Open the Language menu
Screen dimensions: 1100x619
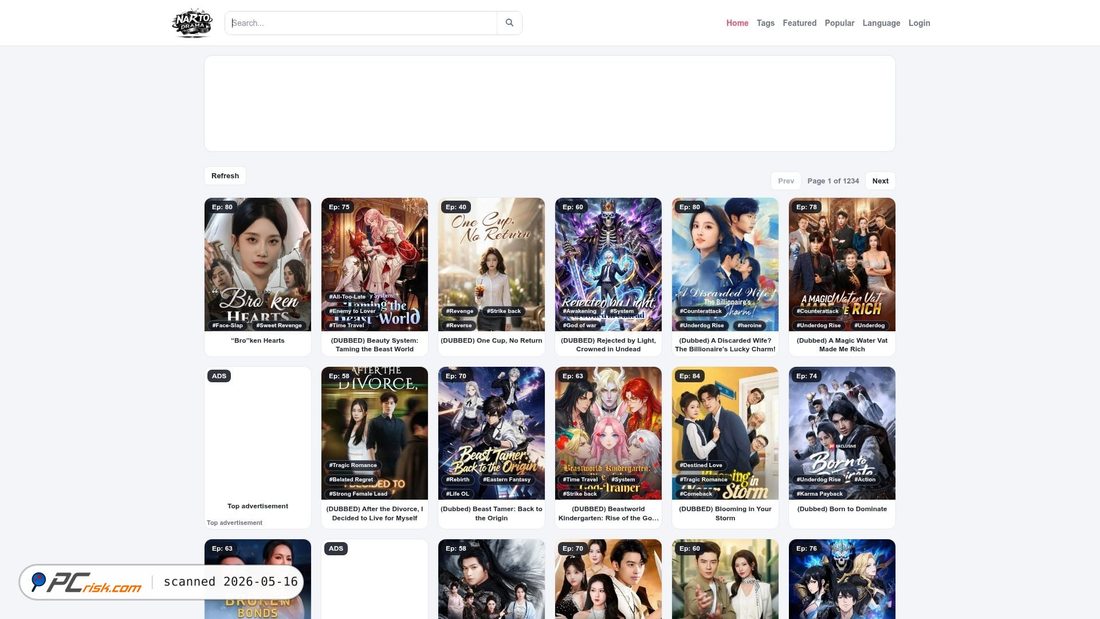click(881, 23)
